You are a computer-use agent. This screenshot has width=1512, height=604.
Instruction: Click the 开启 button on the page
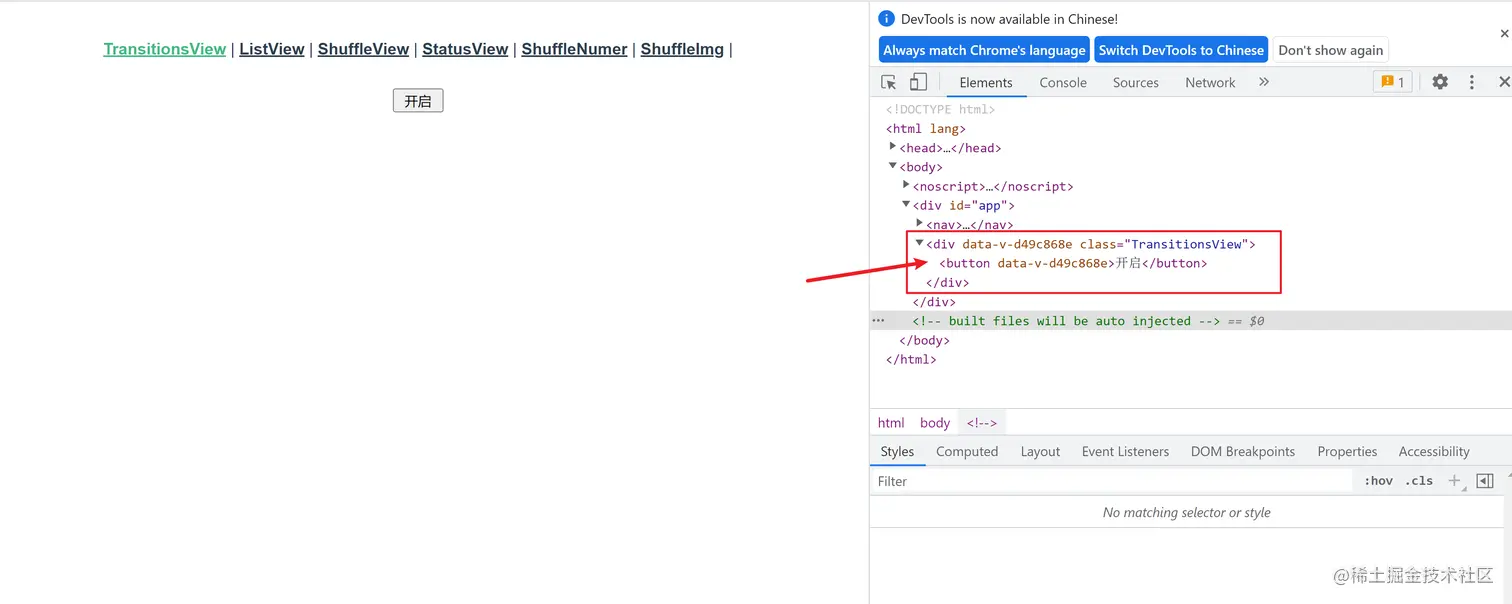point(418,101)
